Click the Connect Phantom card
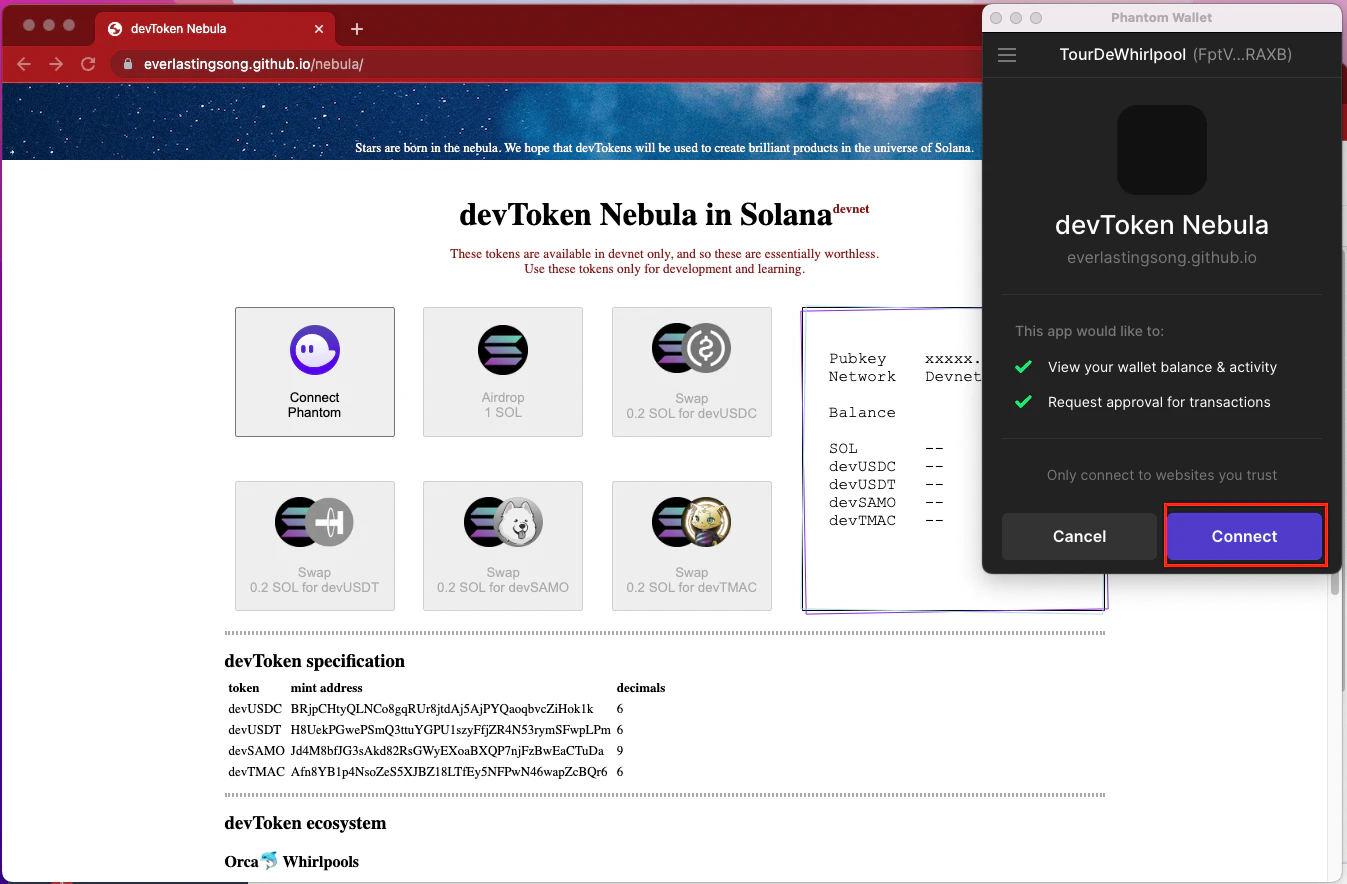Image resolution: width=1347 pixels, height=884 pixels. pos(315,372)
